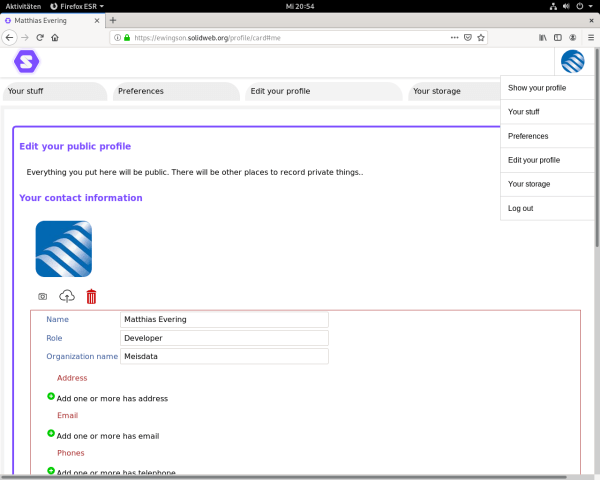The image size is (600, 480).
Task: Click the cloud upload picture icon
Action: pos(67,296)
